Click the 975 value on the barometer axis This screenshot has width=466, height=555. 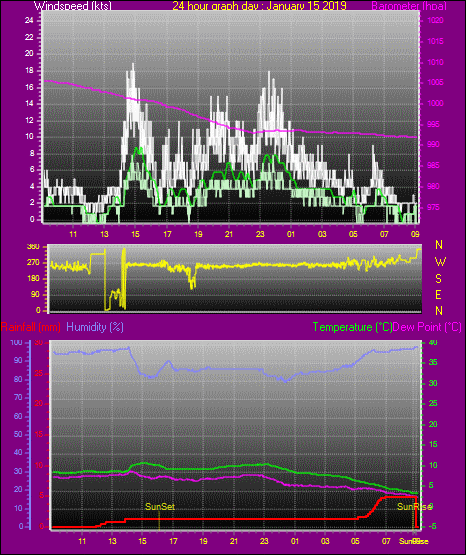coord(433,207)
